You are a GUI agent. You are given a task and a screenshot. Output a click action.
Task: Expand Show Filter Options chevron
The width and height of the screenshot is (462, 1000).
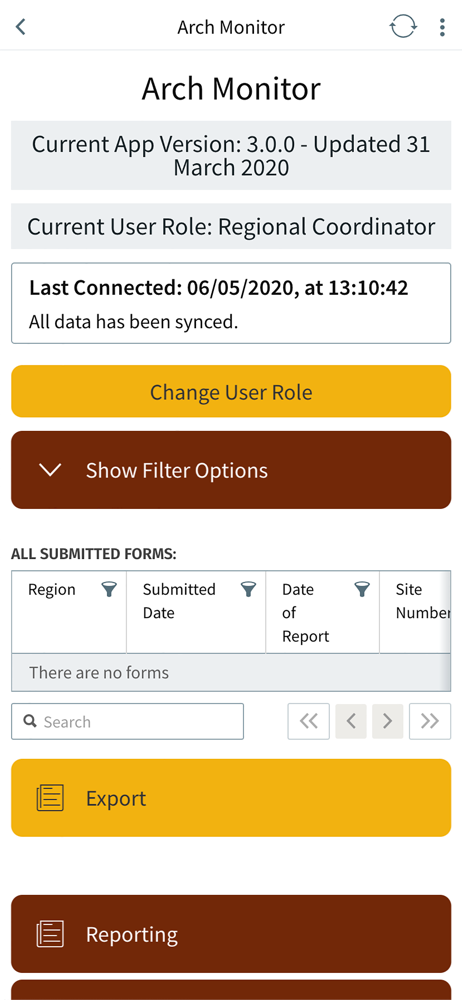pos(50,470)
